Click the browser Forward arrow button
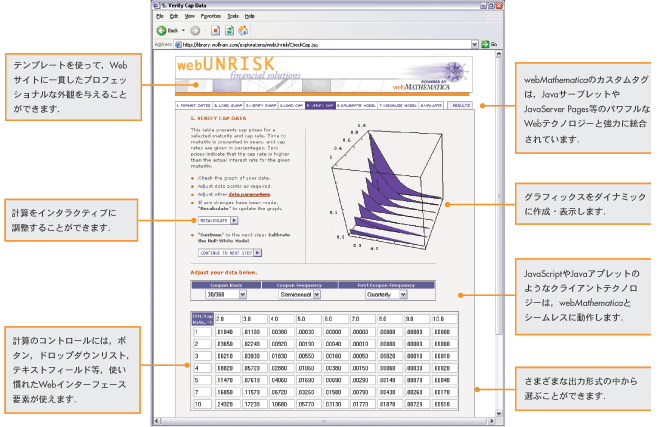This screenshot has width=670, height=427. click(196, 30)
